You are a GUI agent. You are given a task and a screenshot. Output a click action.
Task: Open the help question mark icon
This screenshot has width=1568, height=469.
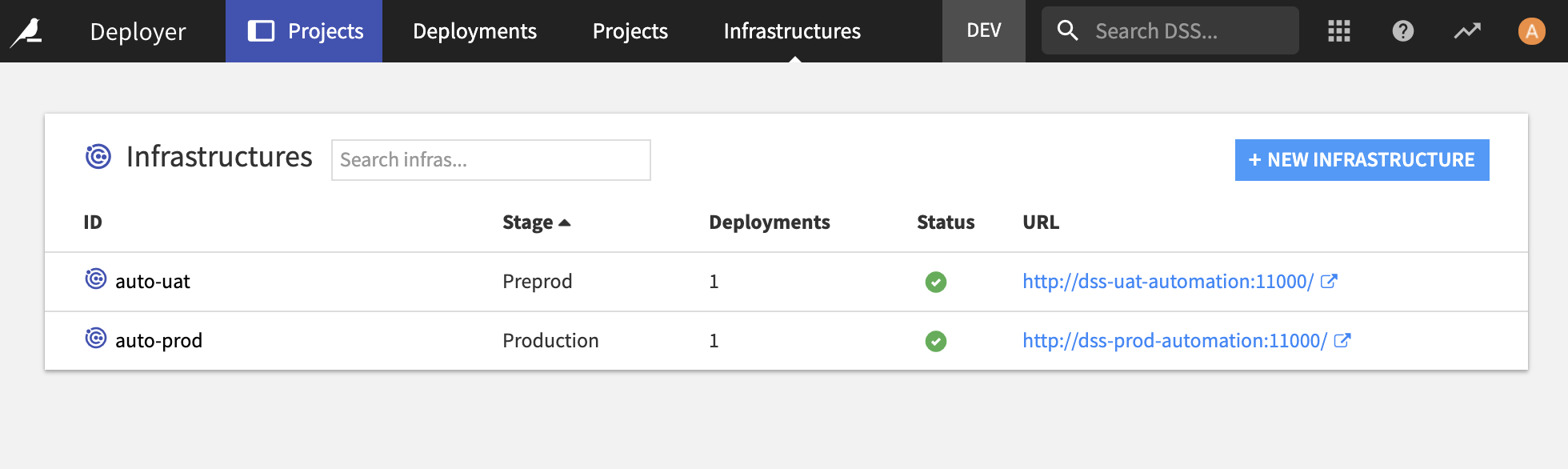(1403, 31)
